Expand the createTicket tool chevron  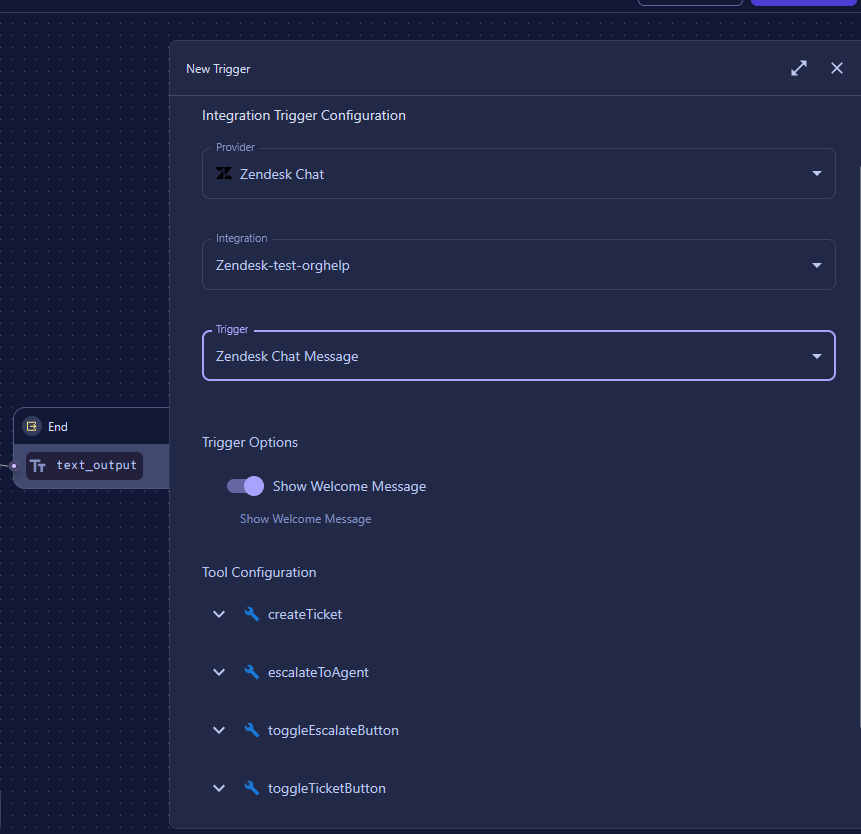tap(219, 614)
